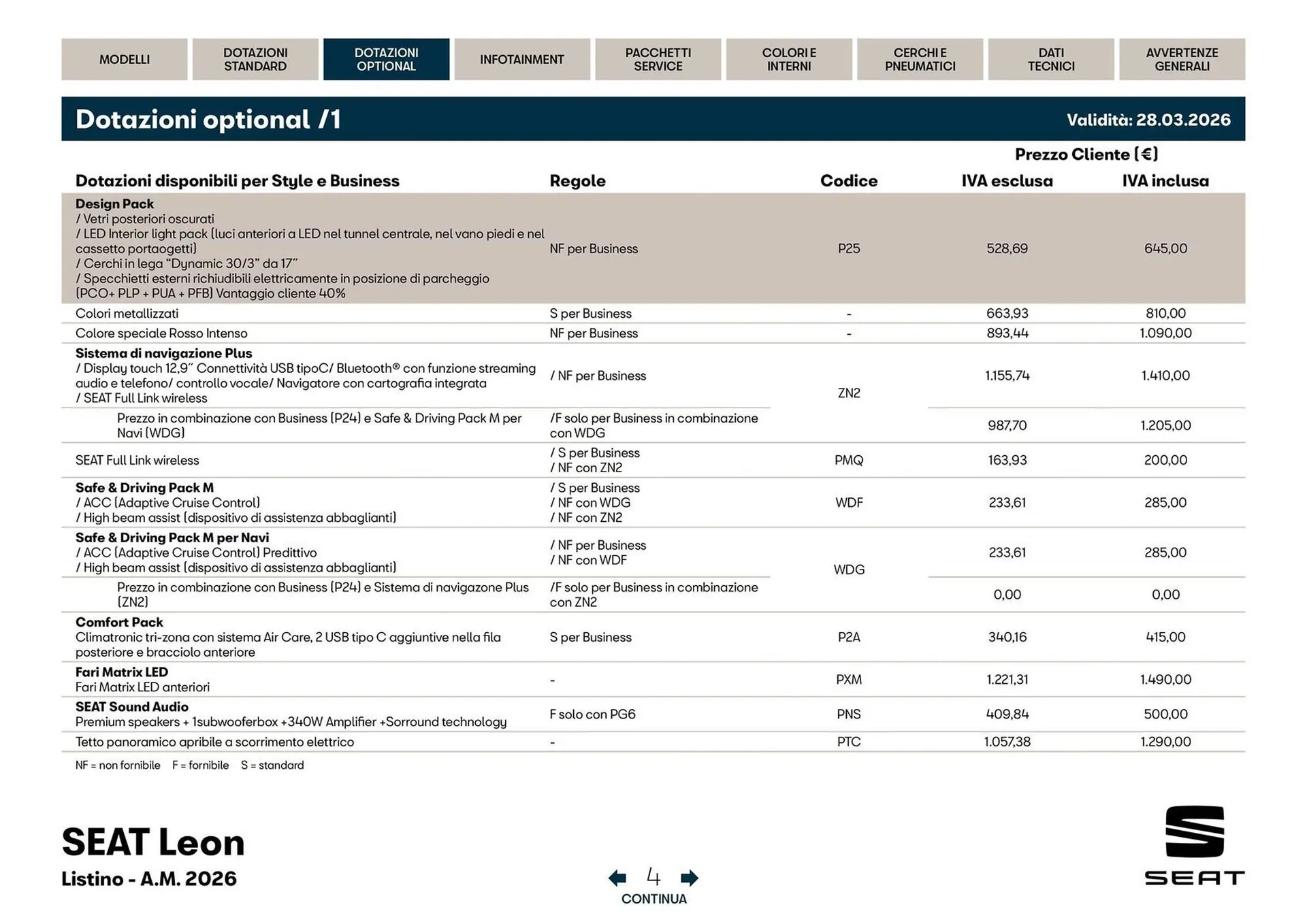Screen dimensions: 1307x924
Task: Click the IVA esclusa column header
Action: pyautogui.click(x=1007, y=181)
